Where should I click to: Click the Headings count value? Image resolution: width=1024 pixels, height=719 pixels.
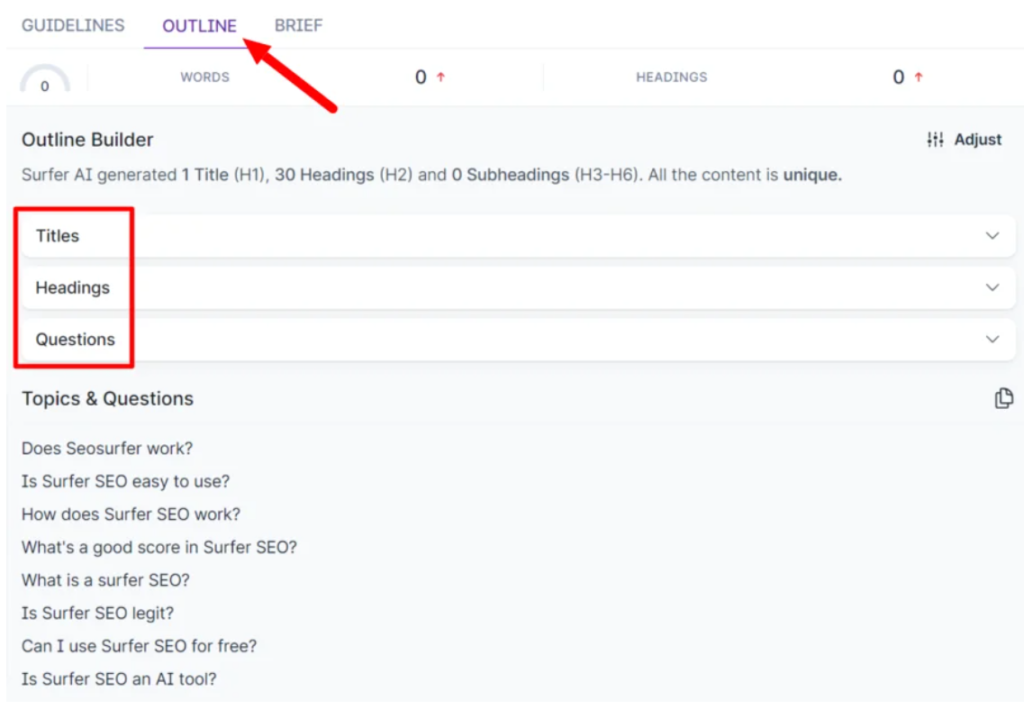tap(899, 77)
